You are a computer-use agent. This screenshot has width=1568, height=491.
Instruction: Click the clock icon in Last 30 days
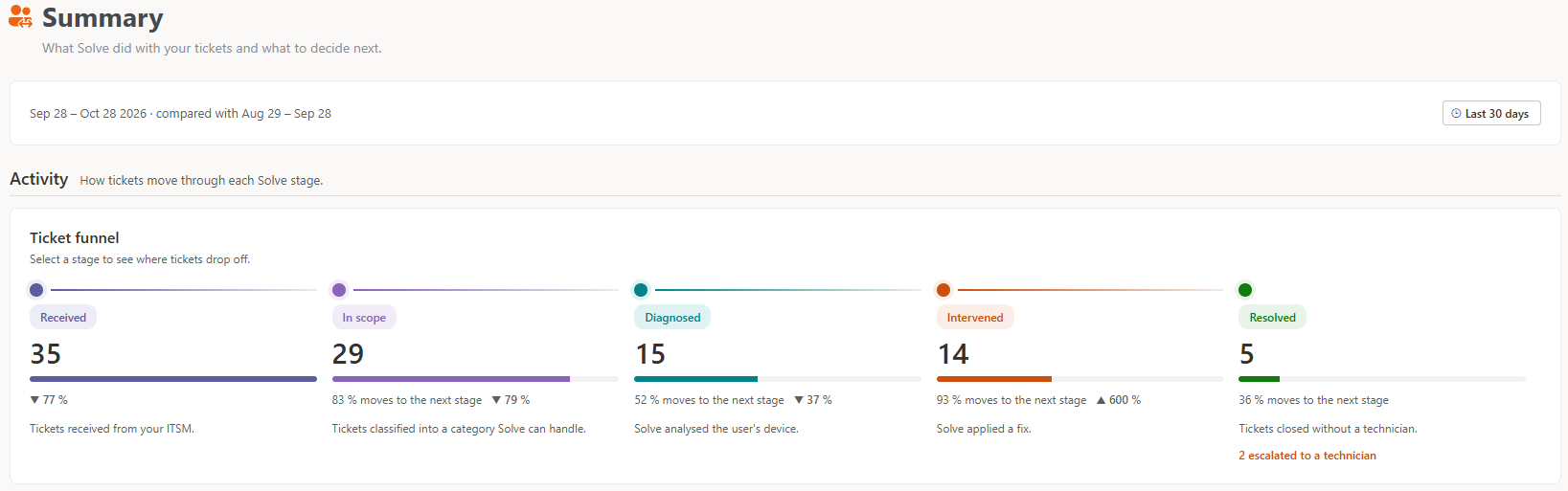1456,113
